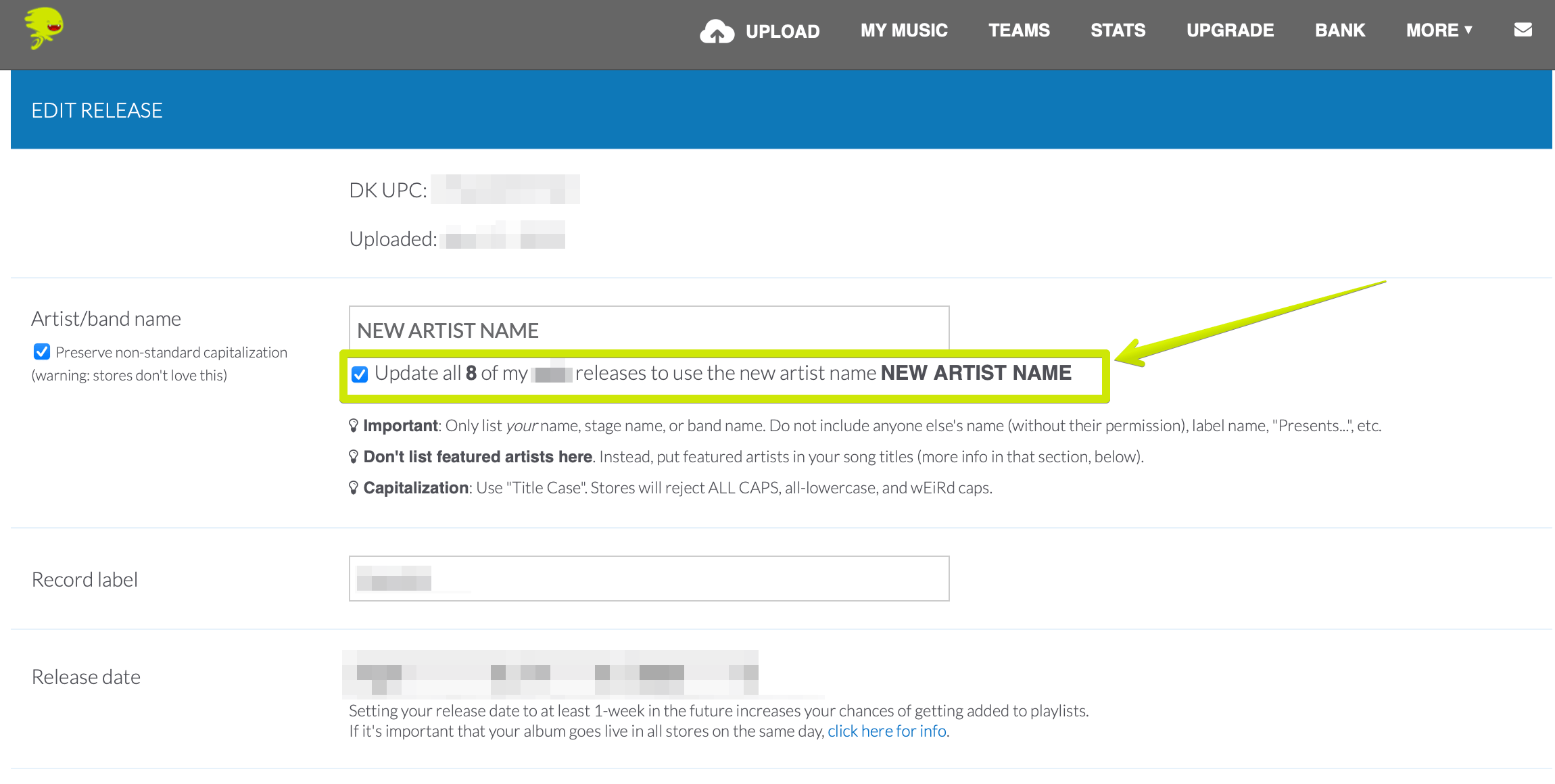This screenshot has width=1555, height=784.
Task: Click the upload cloud icon
Action: click(x=717, y=31)
